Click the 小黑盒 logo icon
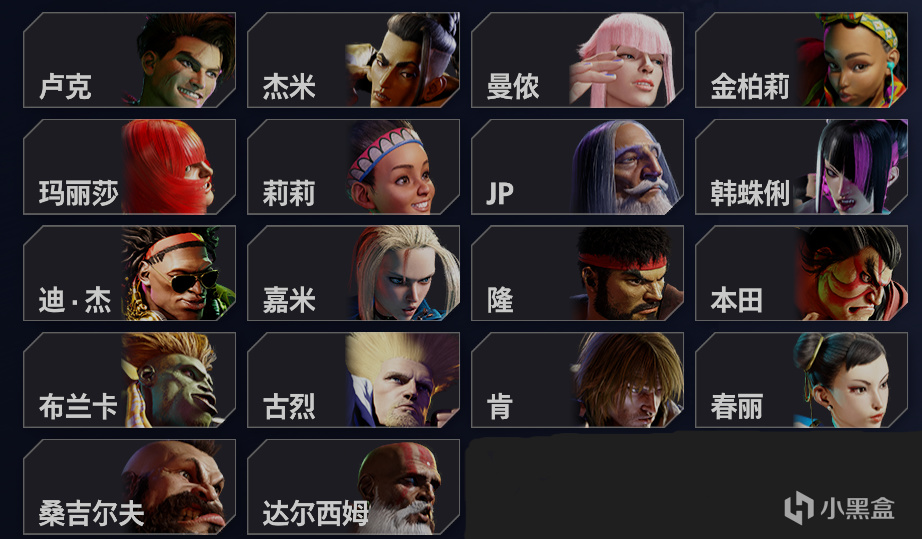This screenshot has height=539, width=922. [799, 508]
